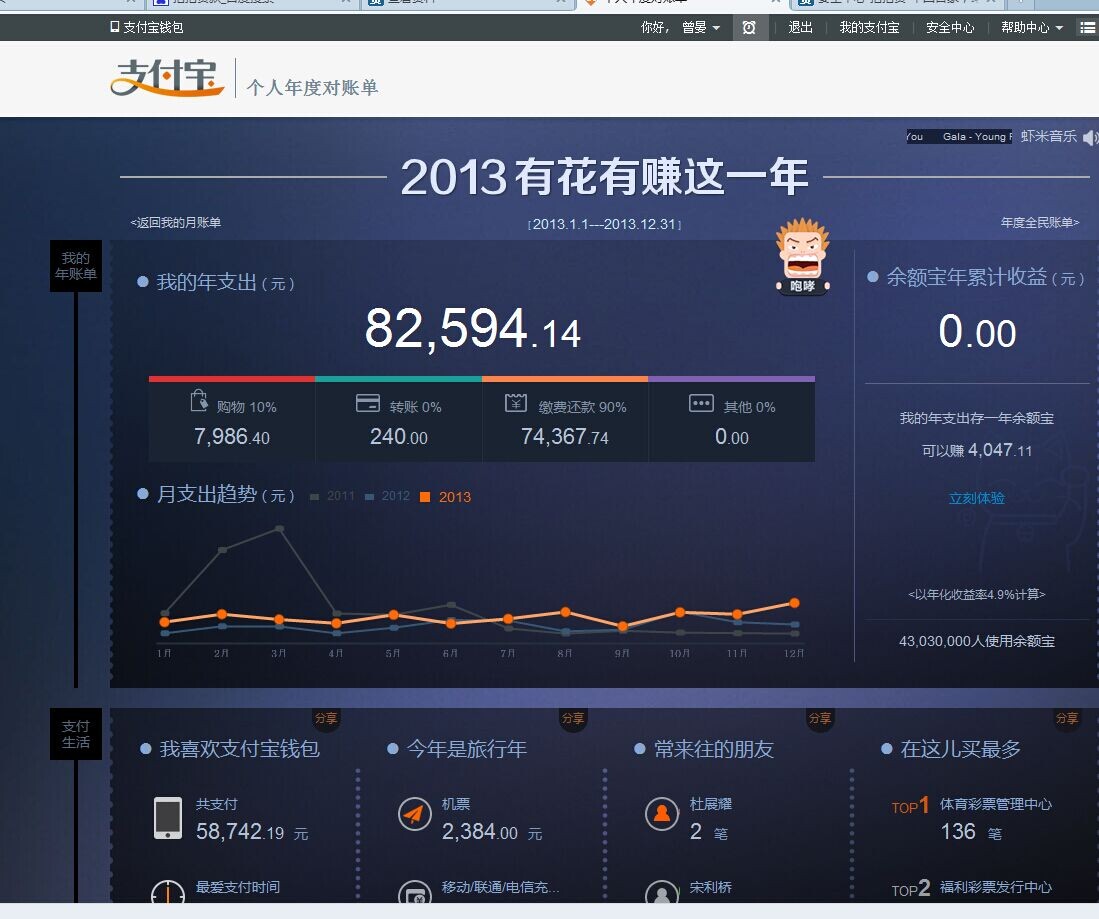
Task: Click the red 购物 color bar segment
Action: (232, 379)
